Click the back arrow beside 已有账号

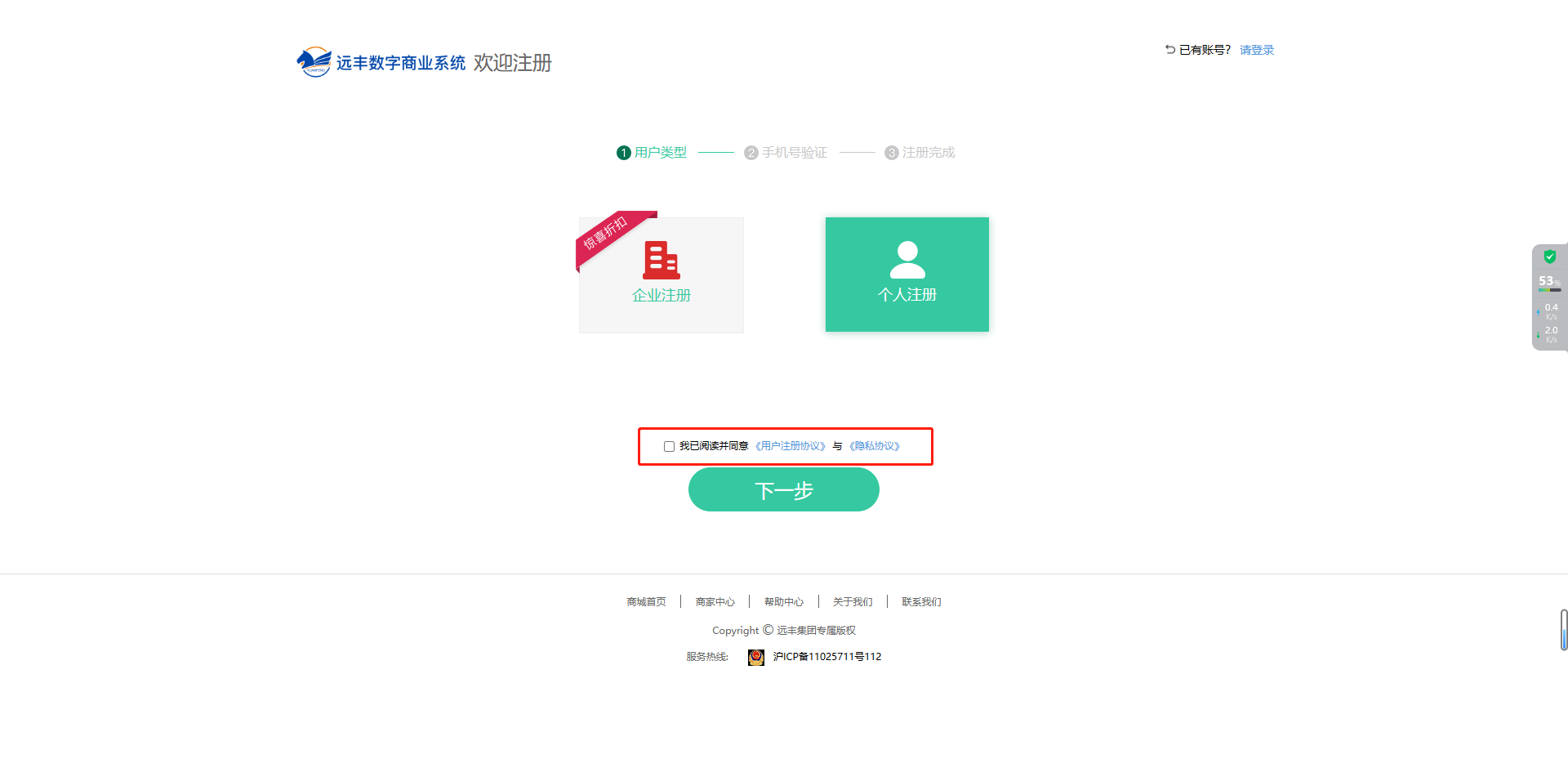click(x=1169, y=50)
